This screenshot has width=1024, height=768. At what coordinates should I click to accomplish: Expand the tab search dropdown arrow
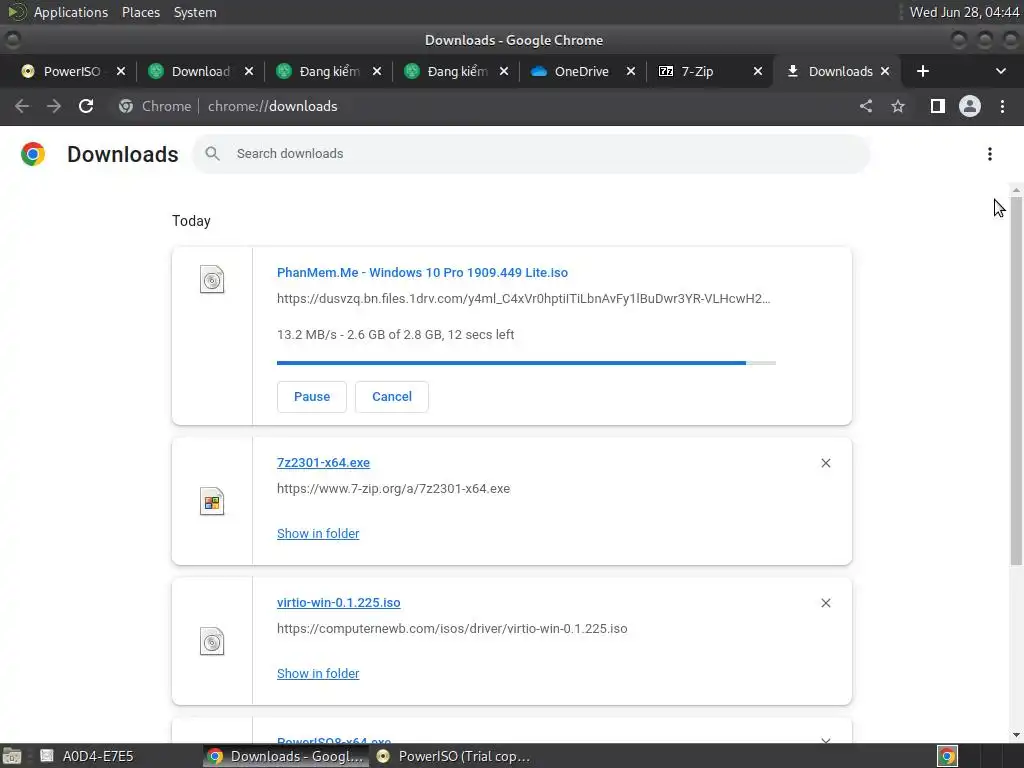coord(1000,71)
